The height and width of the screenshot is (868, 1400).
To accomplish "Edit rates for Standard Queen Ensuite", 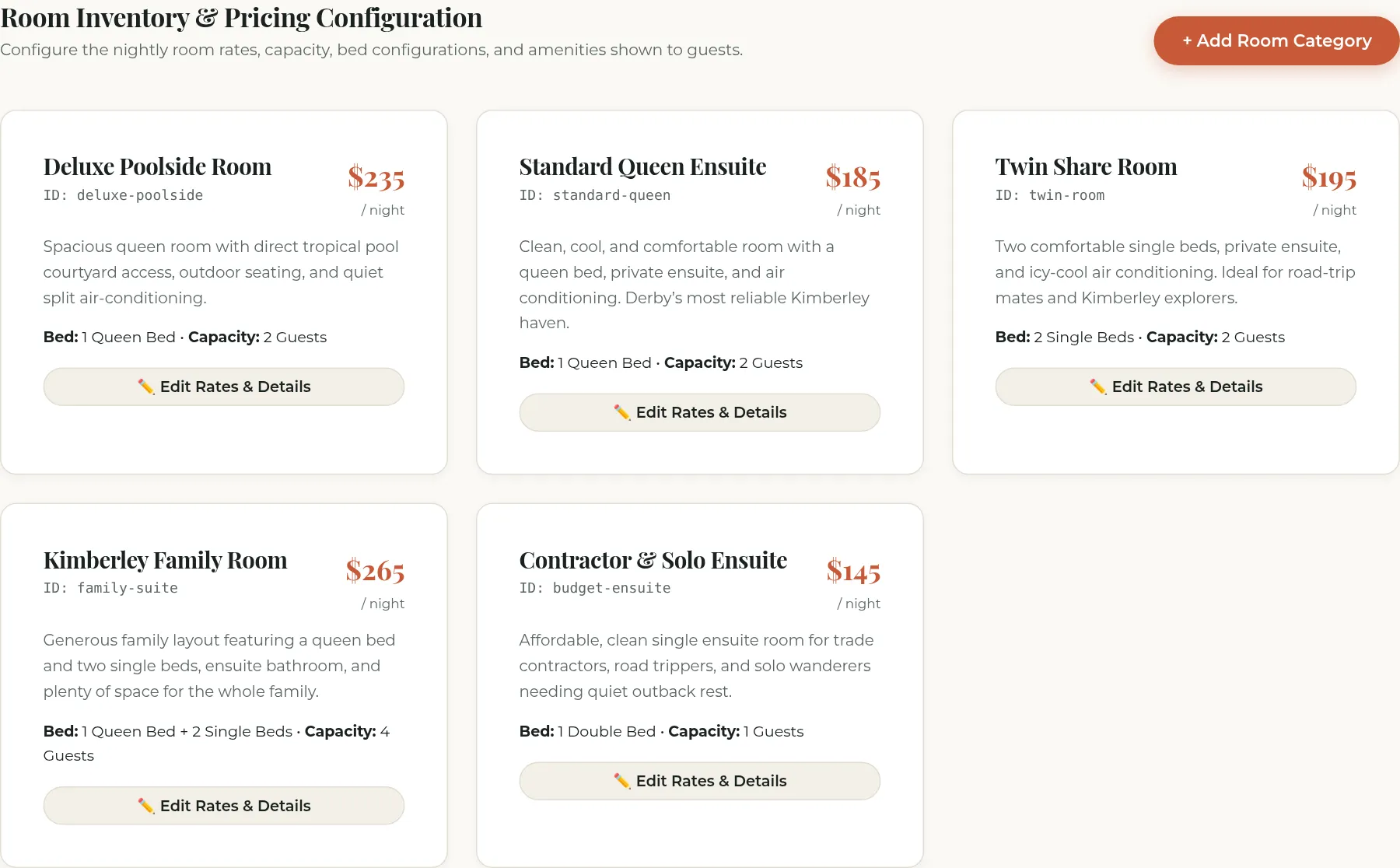I will [700, 412].
